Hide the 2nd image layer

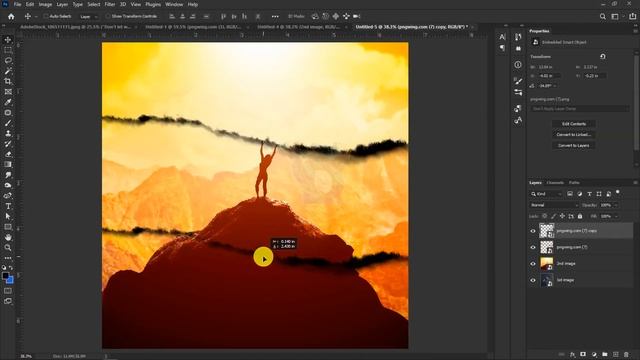[x=533, y=264]
